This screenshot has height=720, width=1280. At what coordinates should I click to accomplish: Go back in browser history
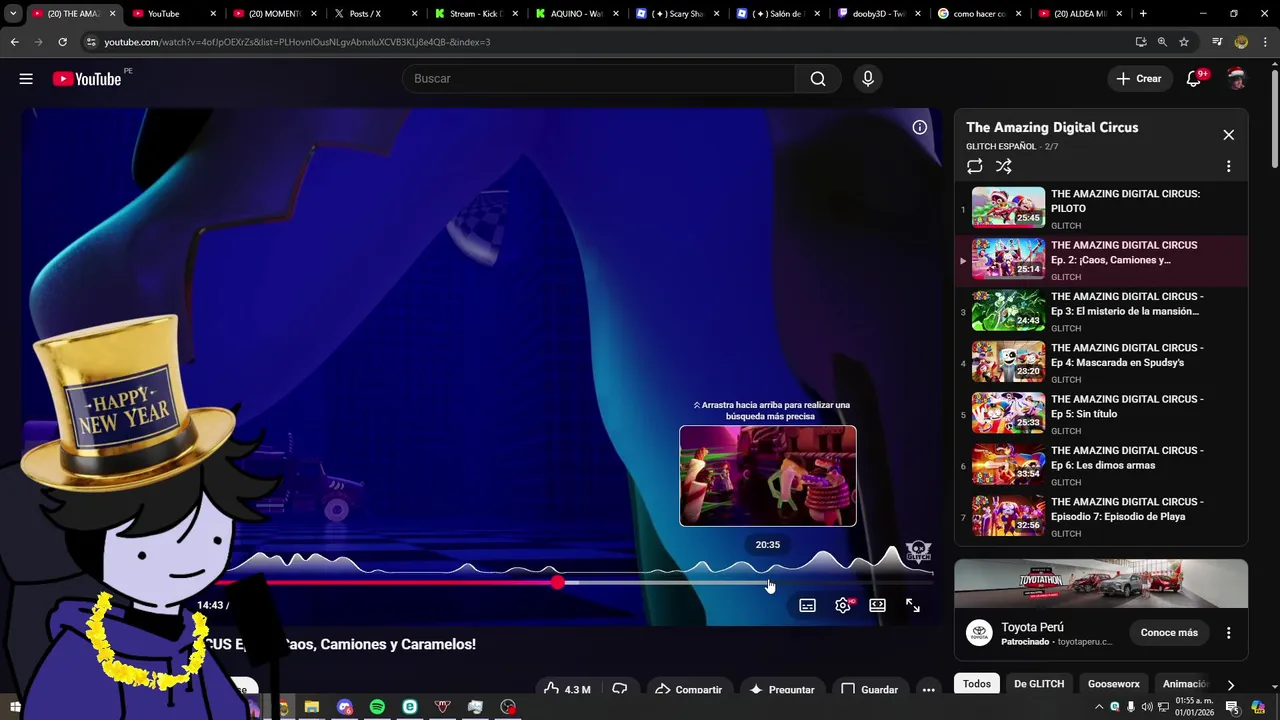pyautogui.click(x=14, y=42)
